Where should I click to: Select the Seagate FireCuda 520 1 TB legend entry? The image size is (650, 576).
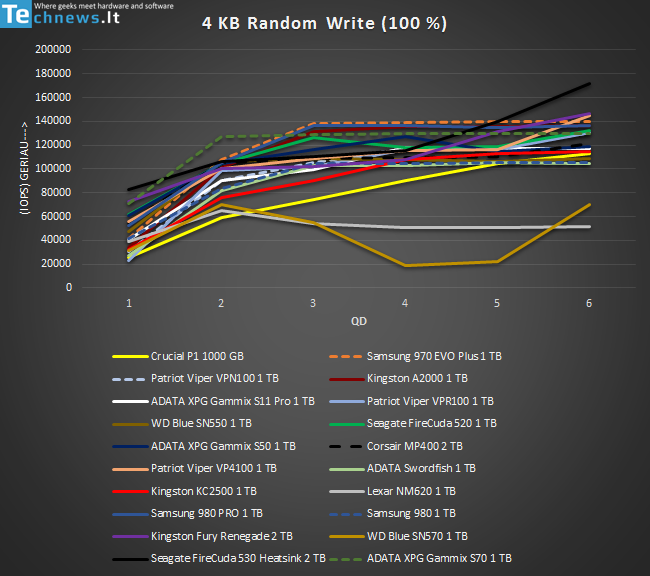tap(413, 423)
